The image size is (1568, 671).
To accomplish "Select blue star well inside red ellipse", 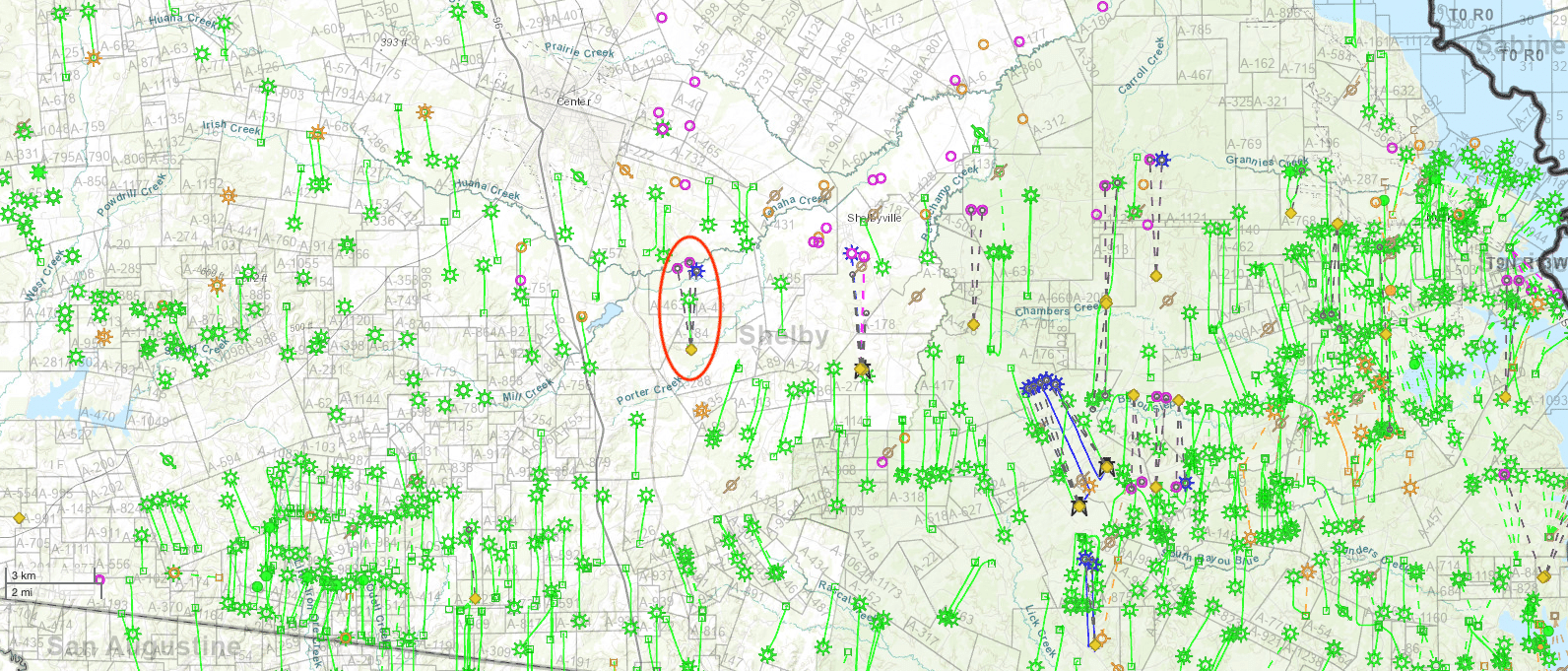I will (x=697, y=271).
